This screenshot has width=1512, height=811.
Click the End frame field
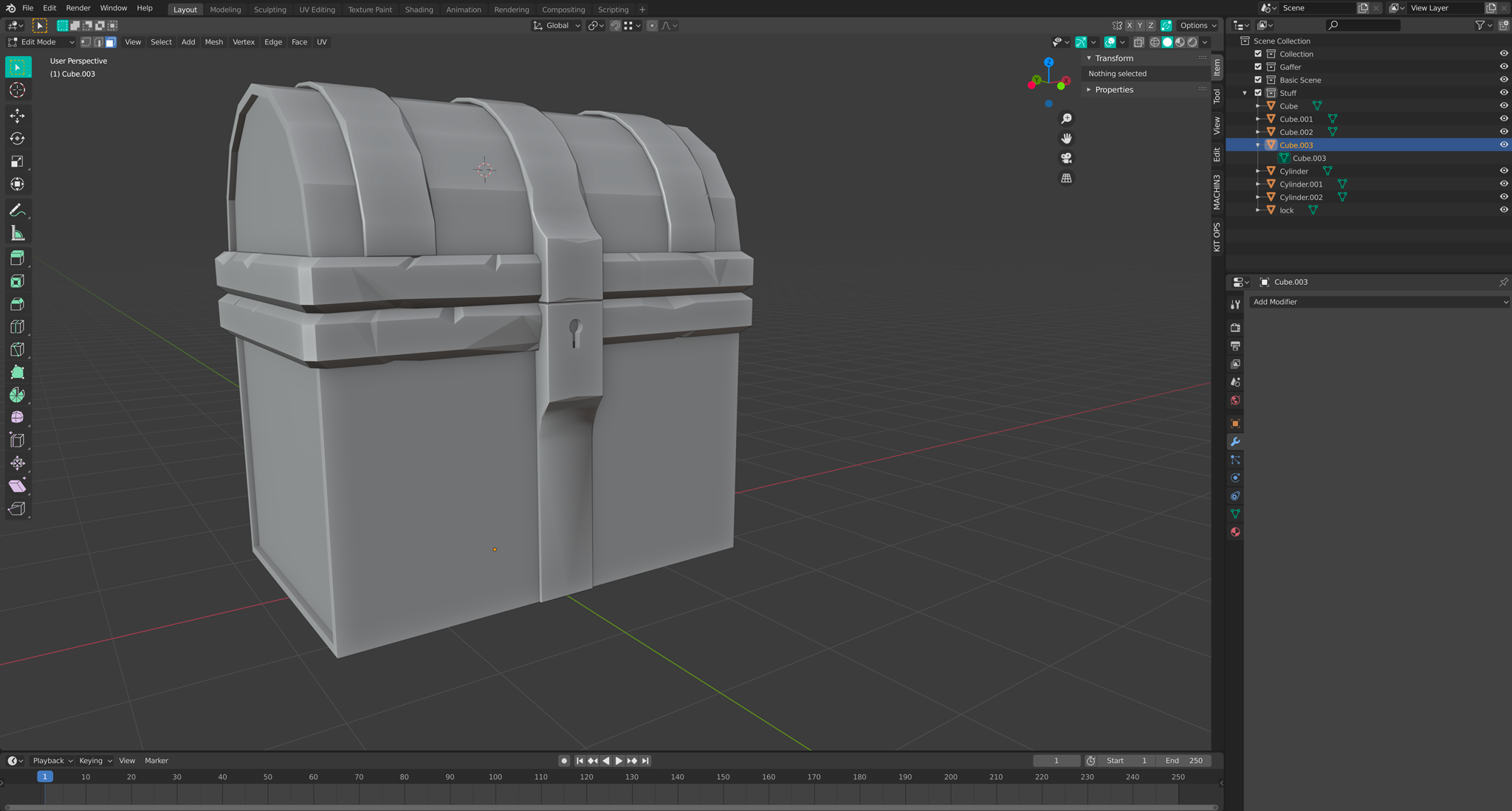[x=1184, y=761]
